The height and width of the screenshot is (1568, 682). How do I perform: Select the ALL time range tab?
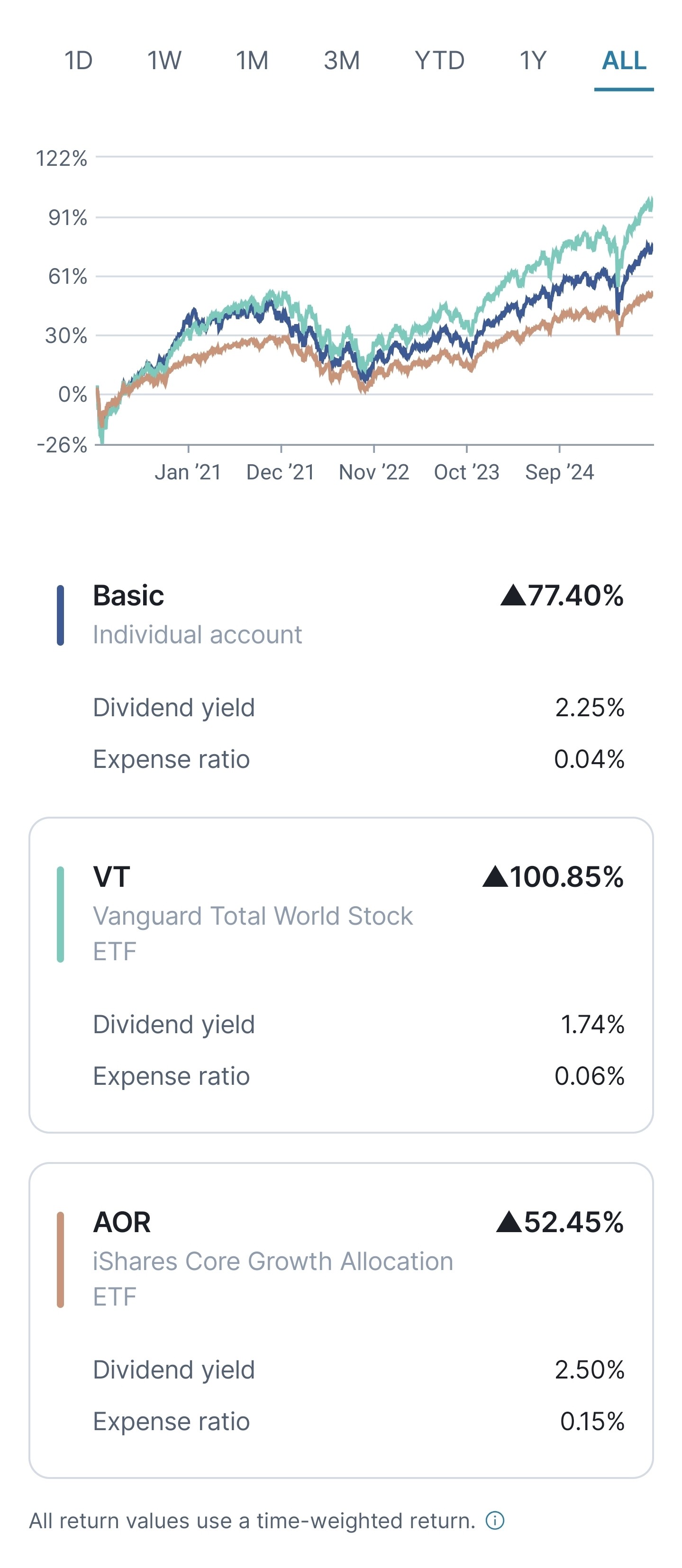pos(624,61)
